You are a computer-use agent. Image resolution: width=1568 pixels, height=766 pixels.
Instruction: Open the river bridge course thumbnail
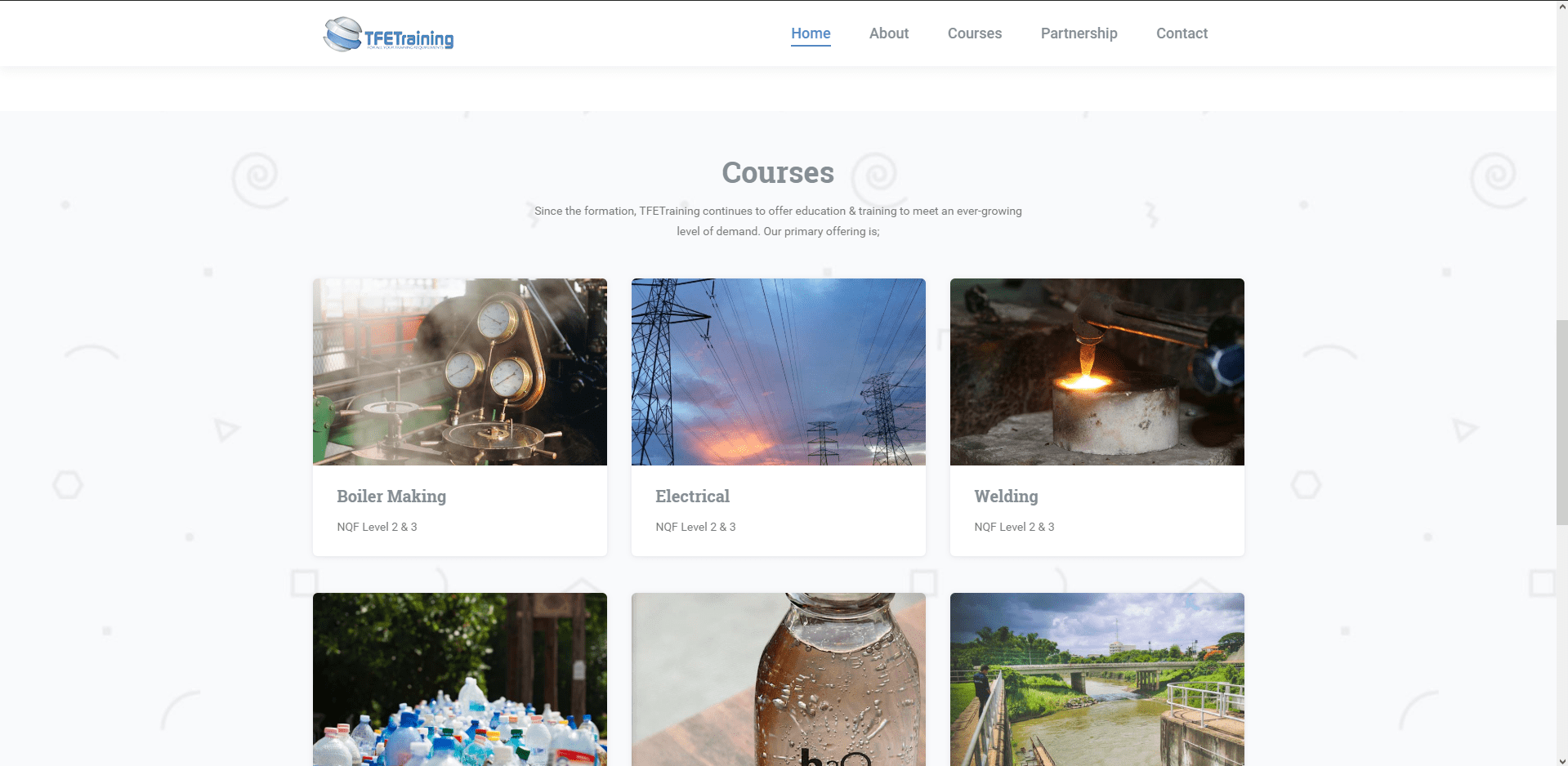[1097, 679]
